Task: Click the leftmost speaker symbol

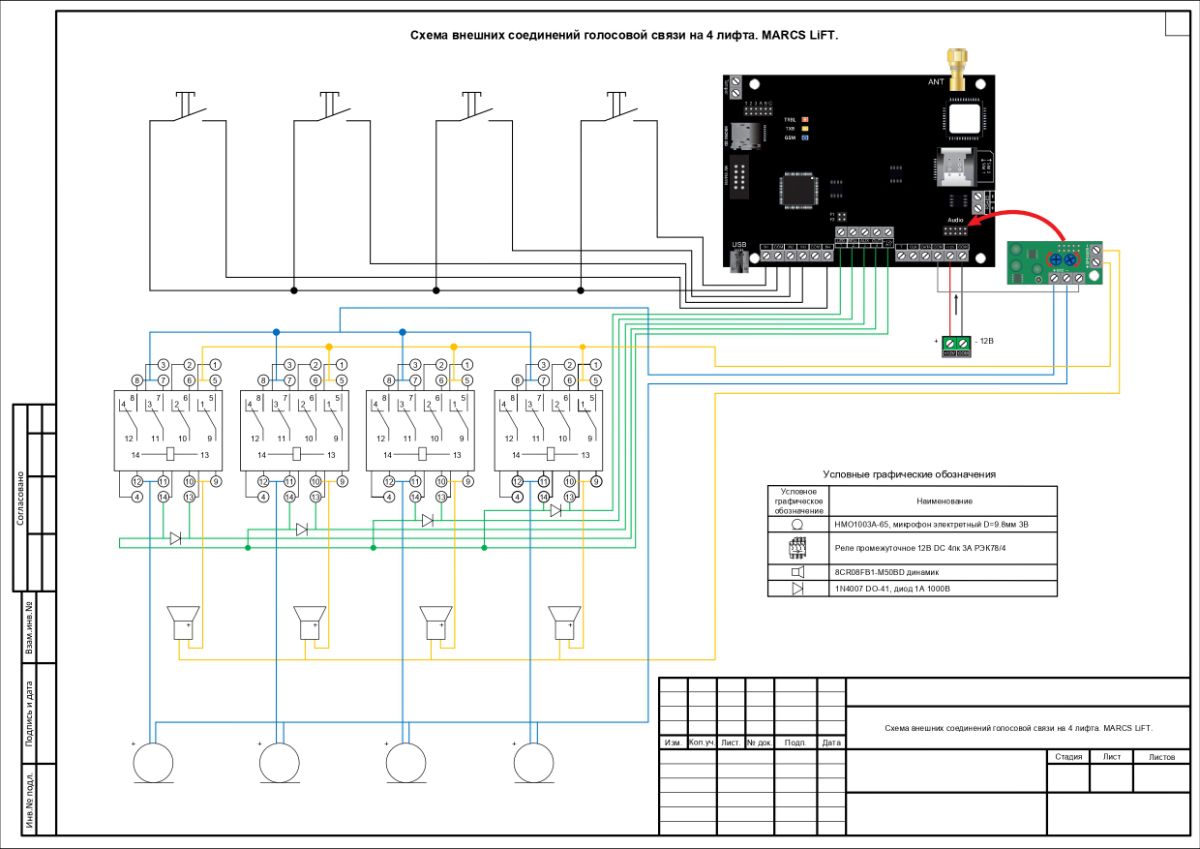Action: (183, 622)
